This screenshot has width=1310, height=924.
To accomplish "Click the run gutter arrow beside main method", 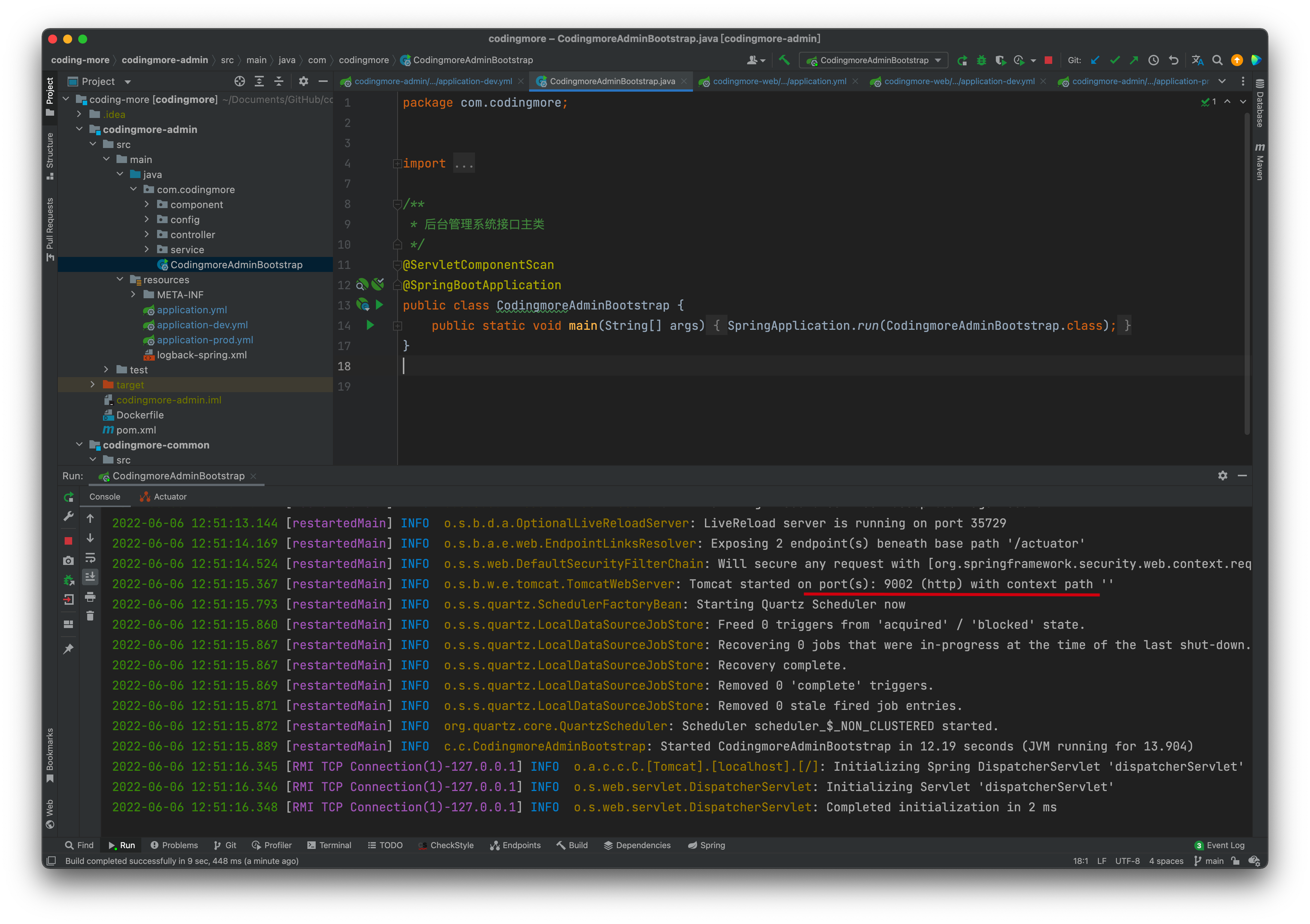I will (370, 325).
